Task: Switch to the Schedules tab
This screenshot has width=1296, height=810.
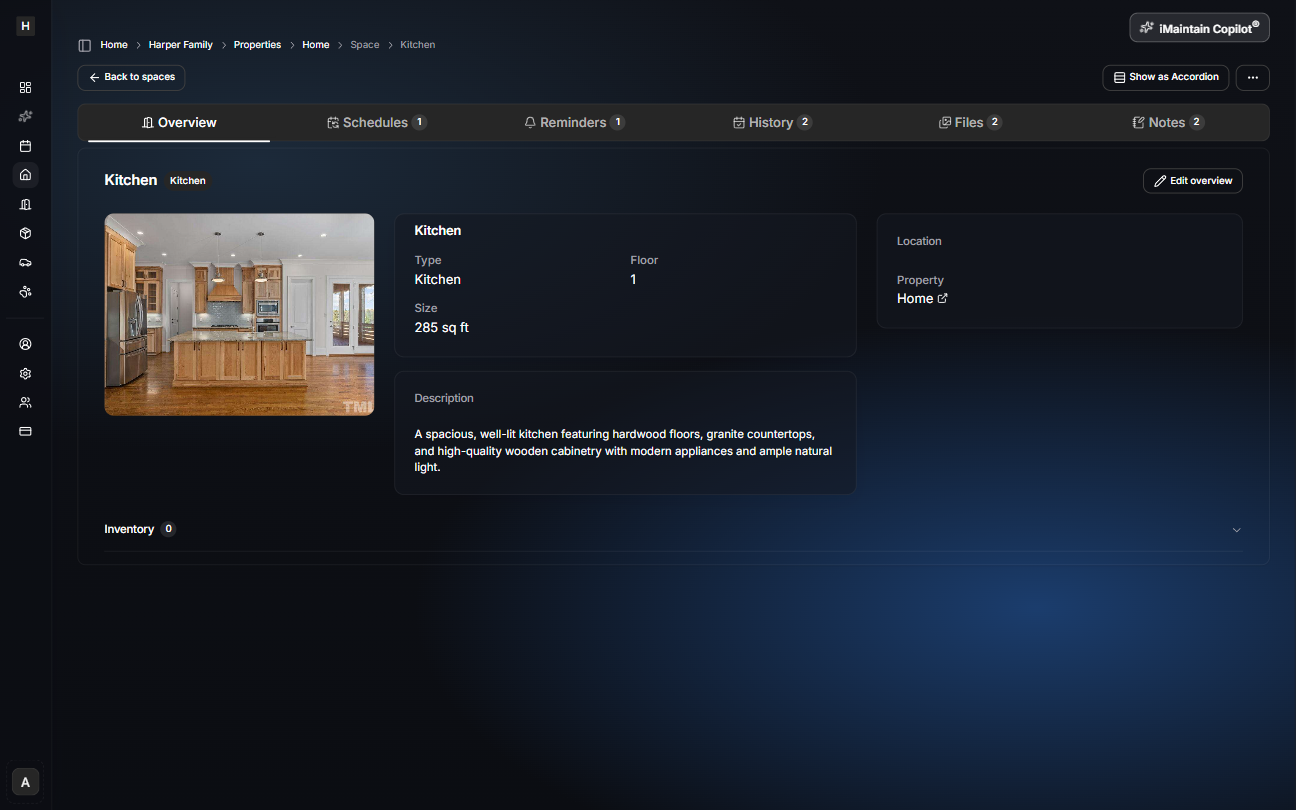Action: [377, 121]
